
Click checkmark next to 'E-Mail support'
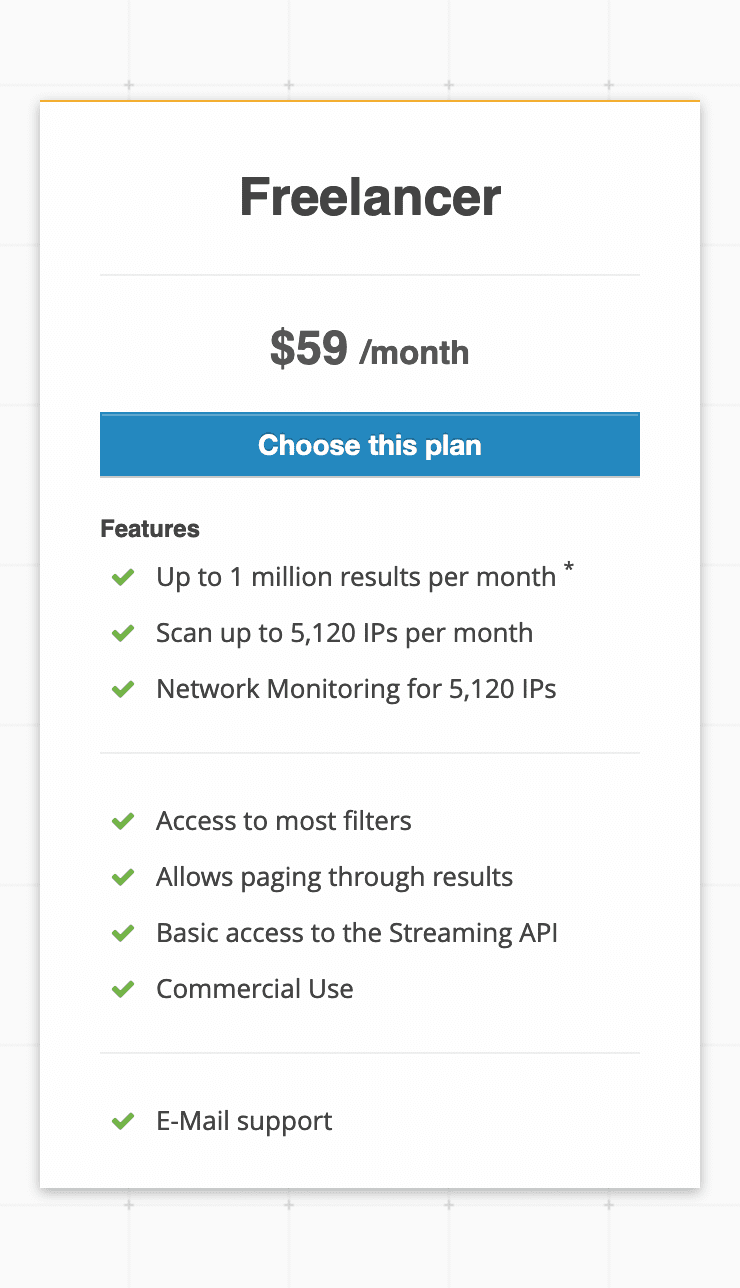(123, 1121)
